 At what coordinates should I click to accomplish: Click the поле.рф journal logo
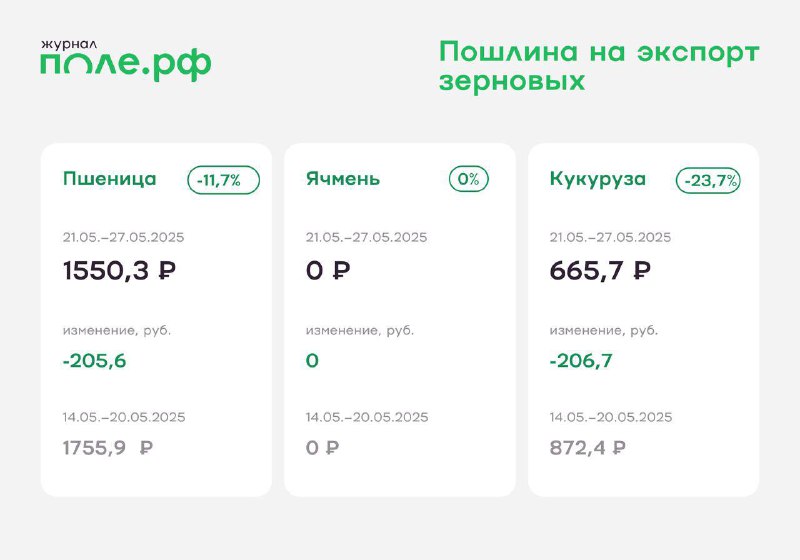126,61
